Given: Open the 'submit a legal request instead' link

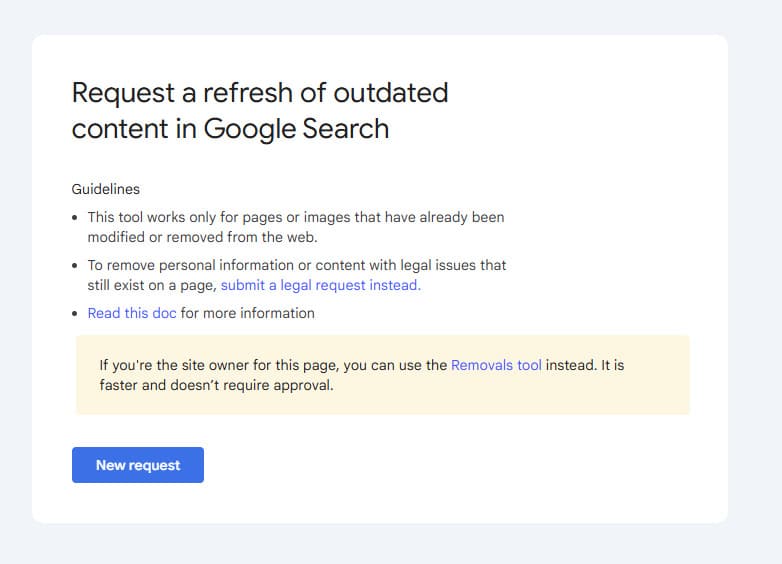Looking at the screenshot, I should (x=321, y=285).
